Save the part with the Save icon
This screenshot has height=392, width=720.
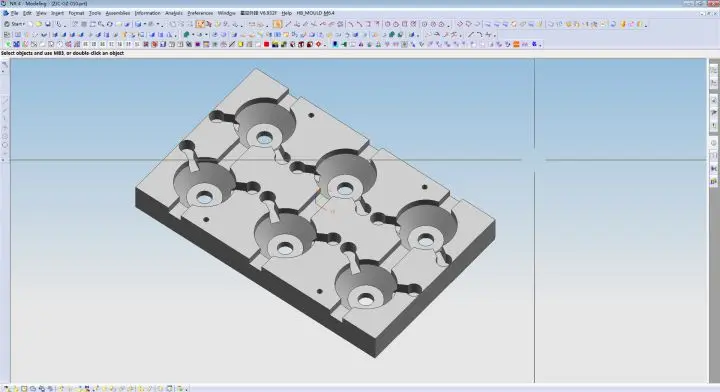[x=48, y=24]
